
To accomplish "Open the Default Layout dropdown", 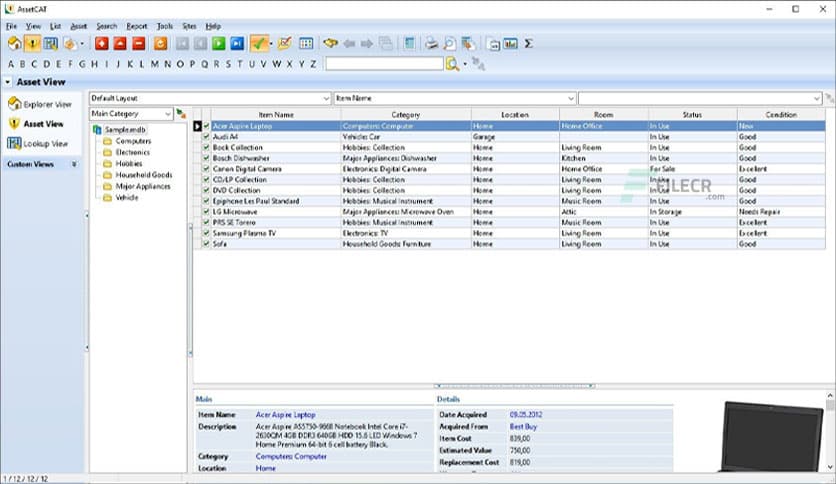I will coord(325,99).
